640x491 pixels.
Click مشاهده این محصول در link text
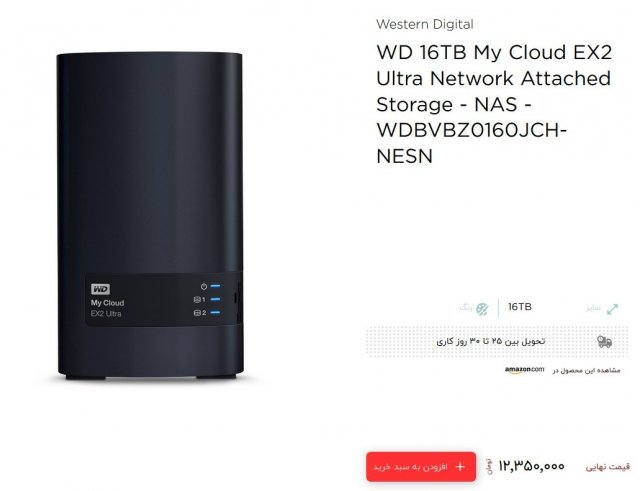click(x=587, y=370)
